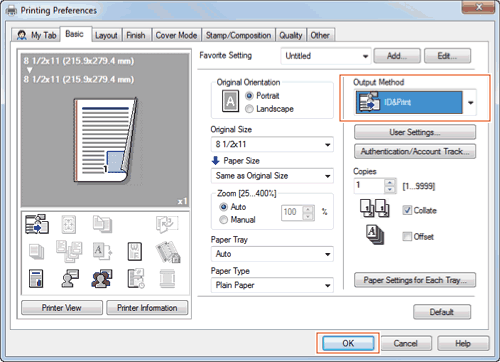Click the Help button

[x=463, y=343]
